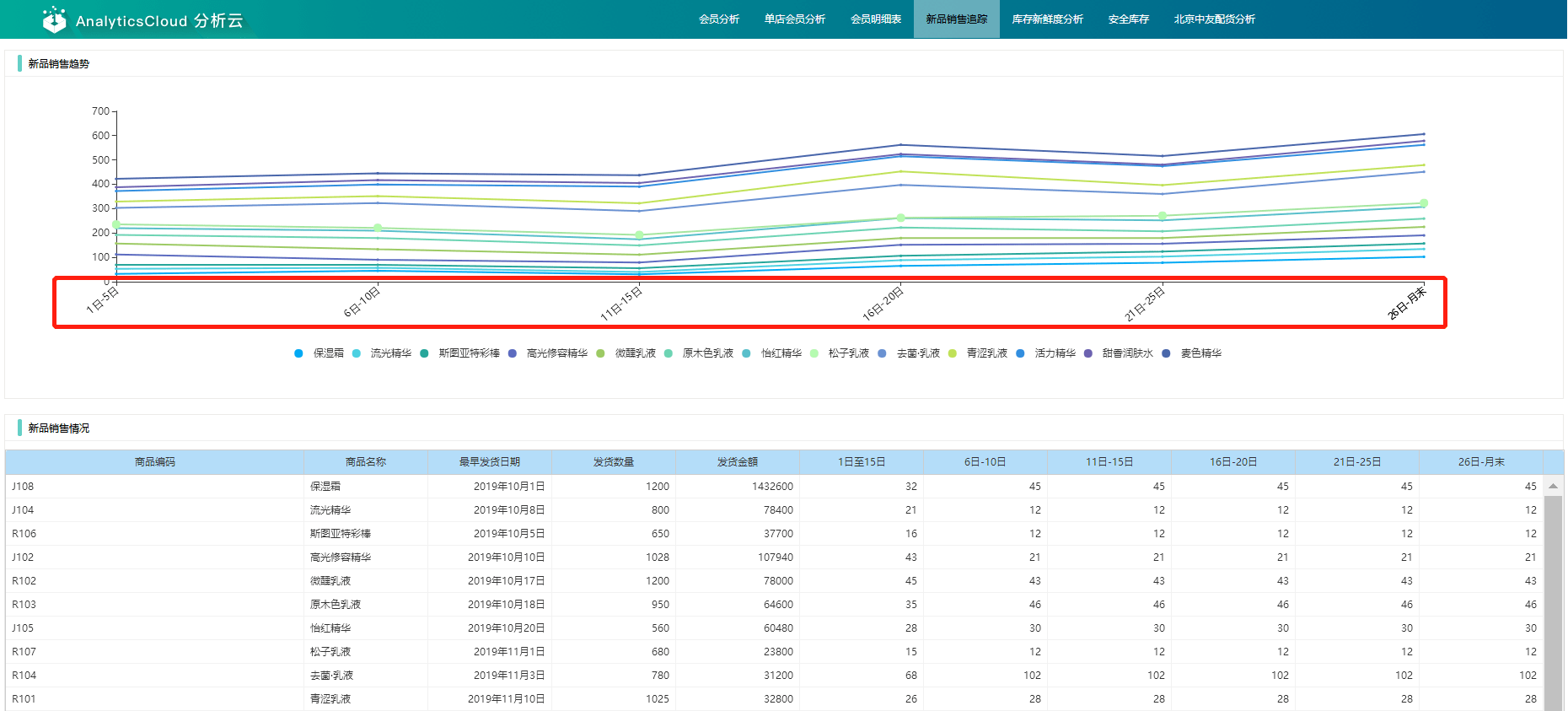The width and height of the screenshot is (1568, 711).
Task: Click the AnalyticsCloud cube logo icon
Action: 55,19
